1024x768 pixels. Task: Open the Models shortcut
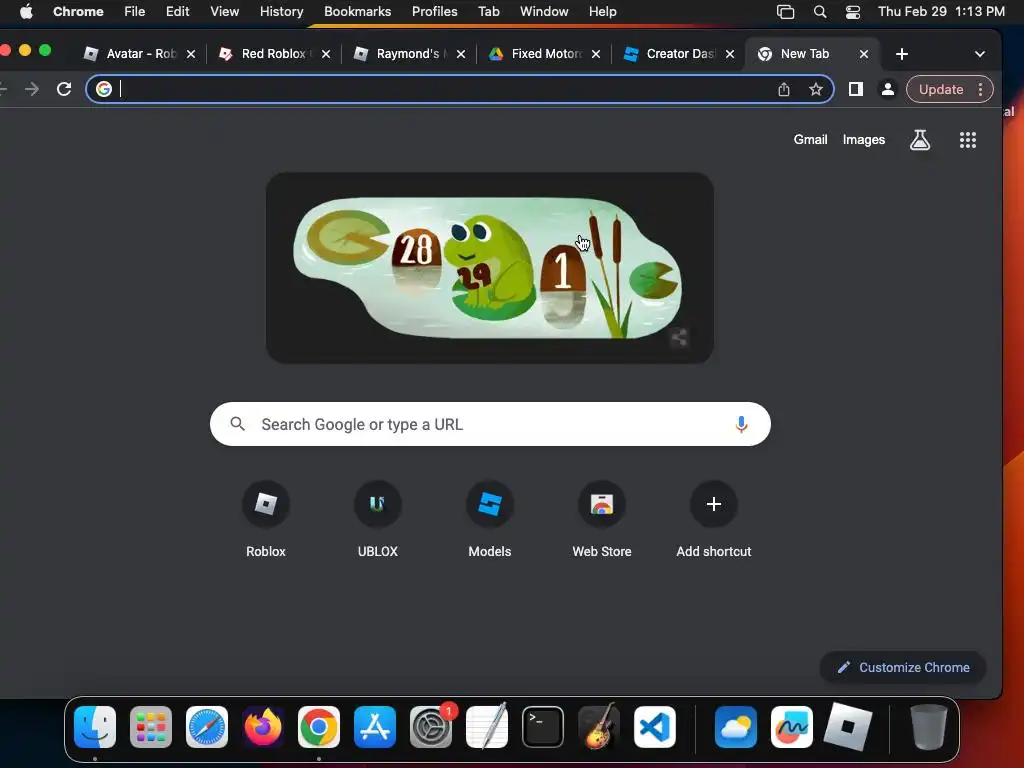490,520
